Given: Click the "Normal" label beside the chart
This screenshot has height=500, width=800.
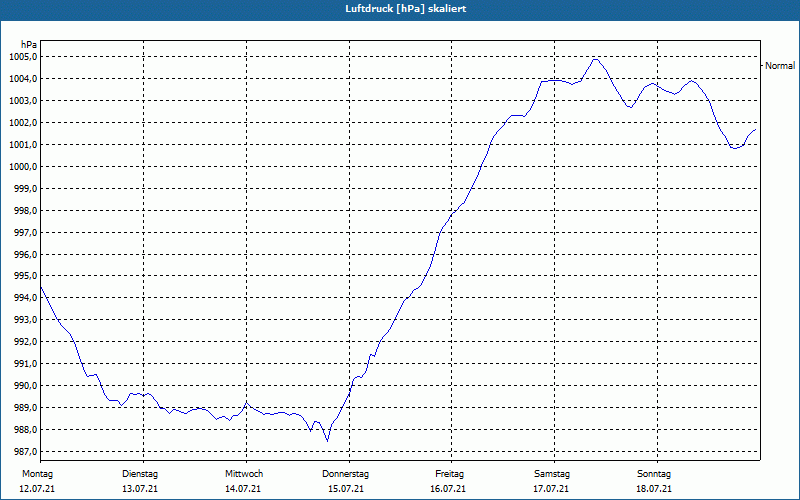Looking at the screenshot, I should point(780,65).
